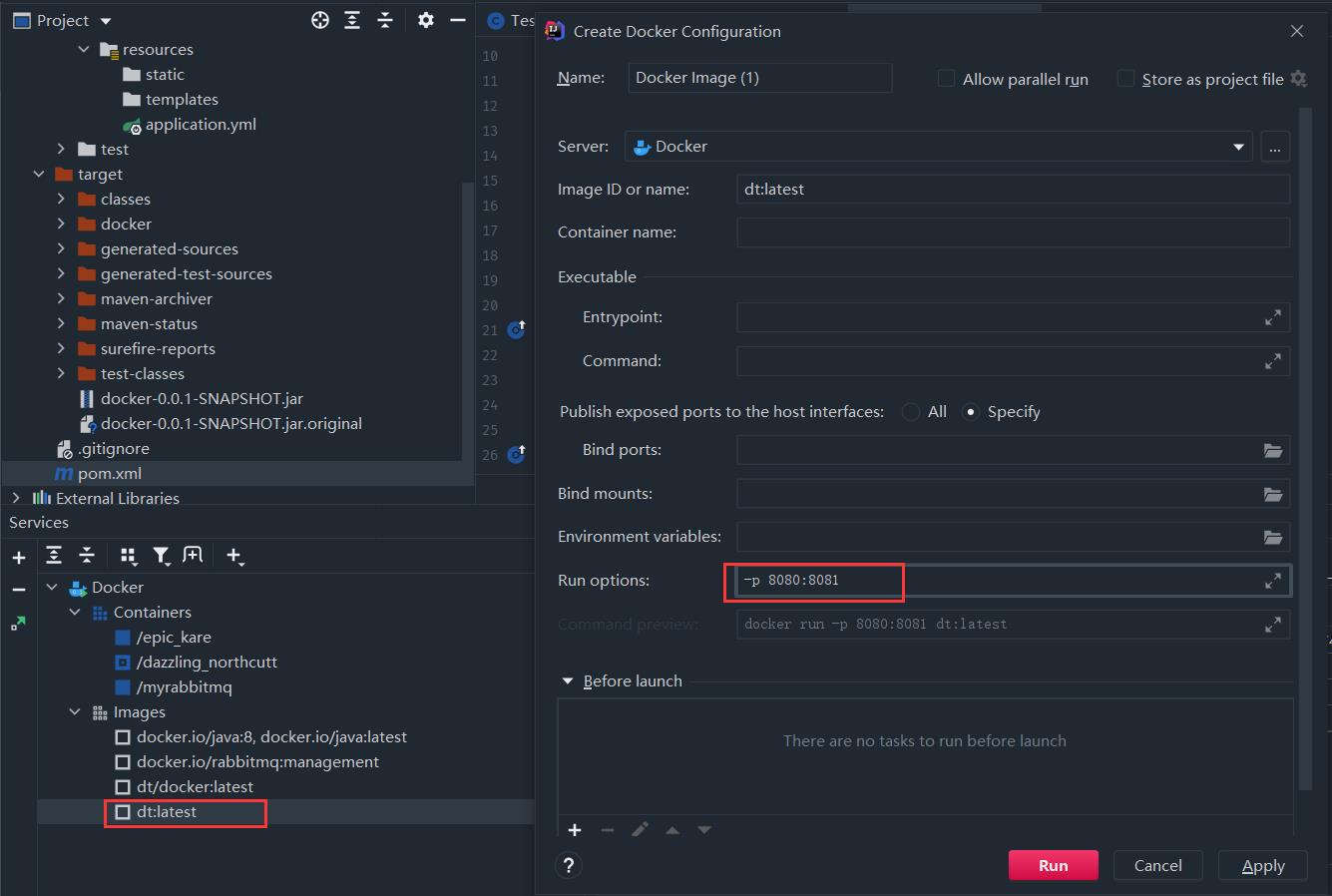
Task: Open Bind ports folder browse icon
Action: (1273, 450)
